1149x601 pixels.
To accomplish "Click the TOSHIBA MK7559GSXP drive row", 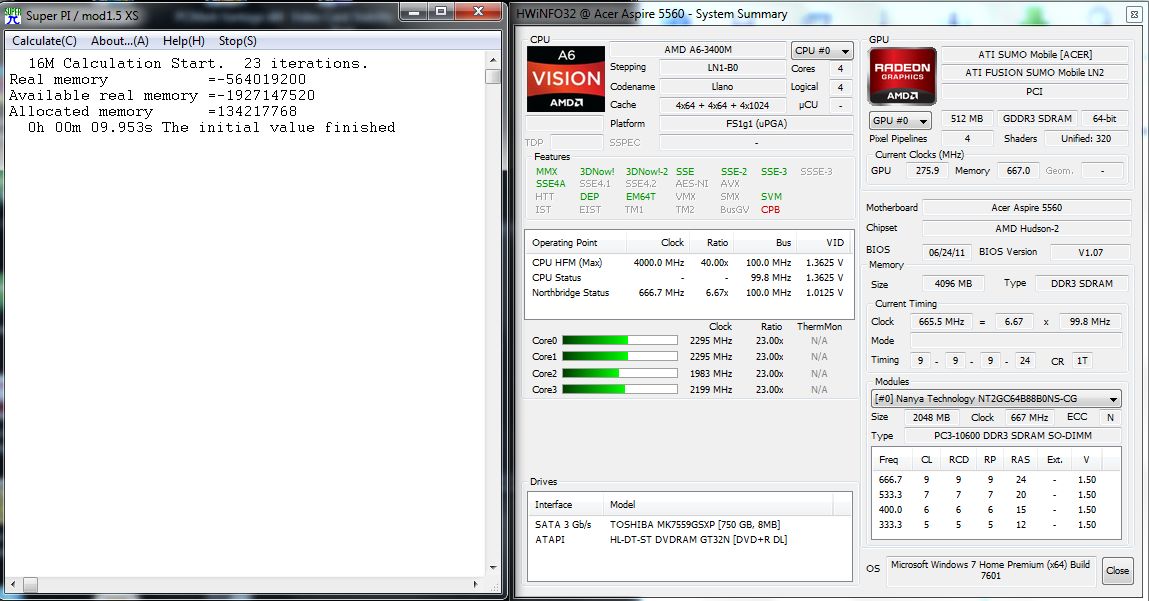I will [689, 525].
